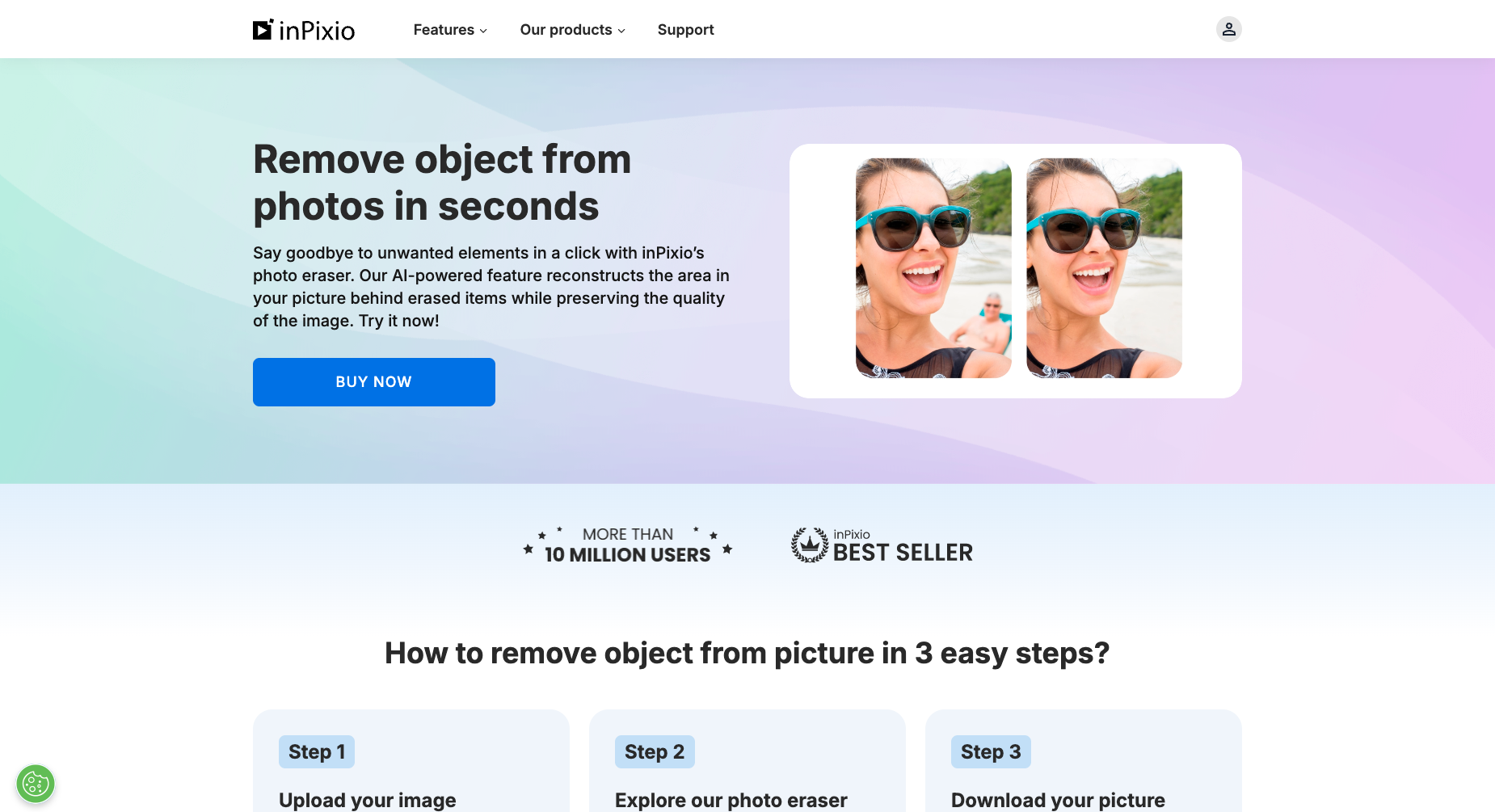Open the cookie settings icon
This screenshot has height=812, width=1495.
tap(36, 784)
